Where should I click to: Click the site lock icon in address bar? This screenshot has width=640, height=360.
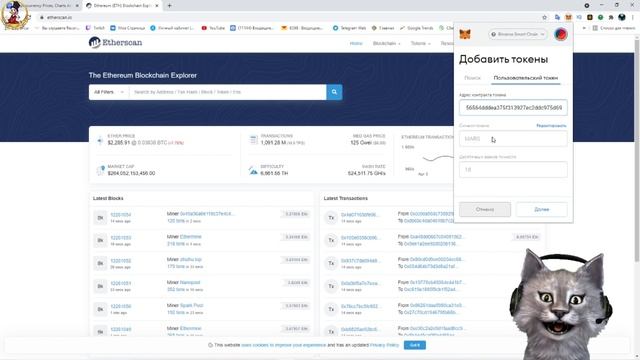coord(41,17)
